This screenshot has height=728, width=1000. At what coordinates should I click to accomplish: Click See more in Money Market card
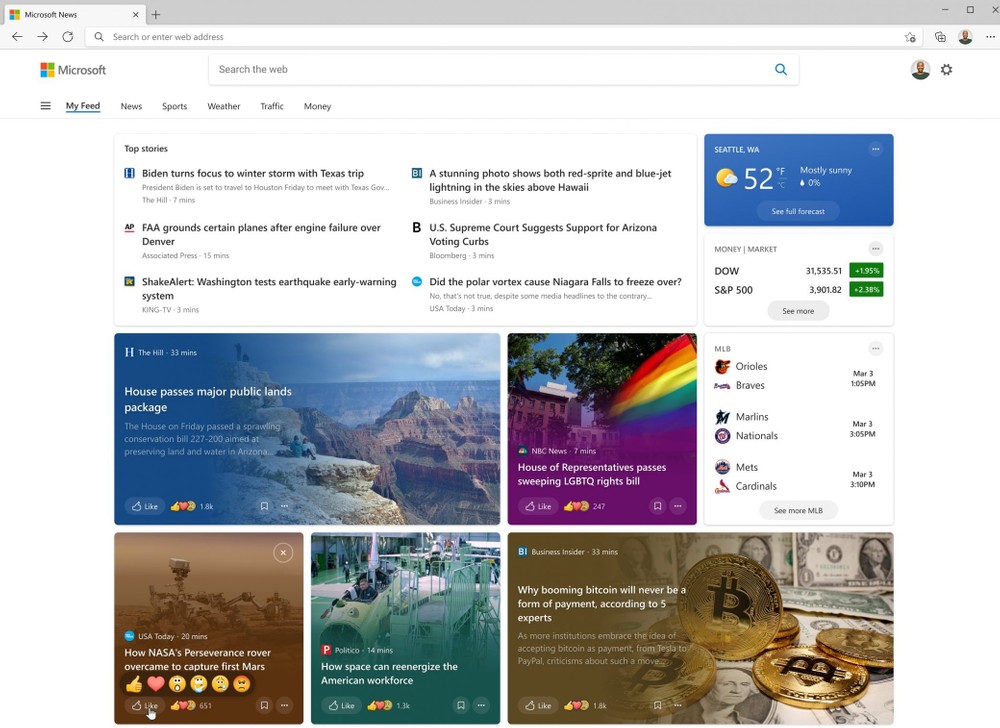point(798,311)
